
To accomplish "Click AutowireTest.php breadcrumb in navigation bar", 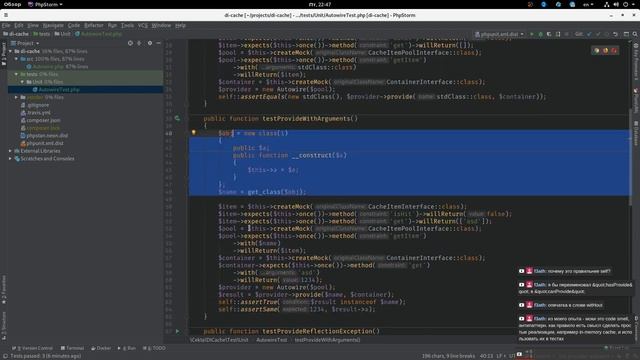I will 98,34.
